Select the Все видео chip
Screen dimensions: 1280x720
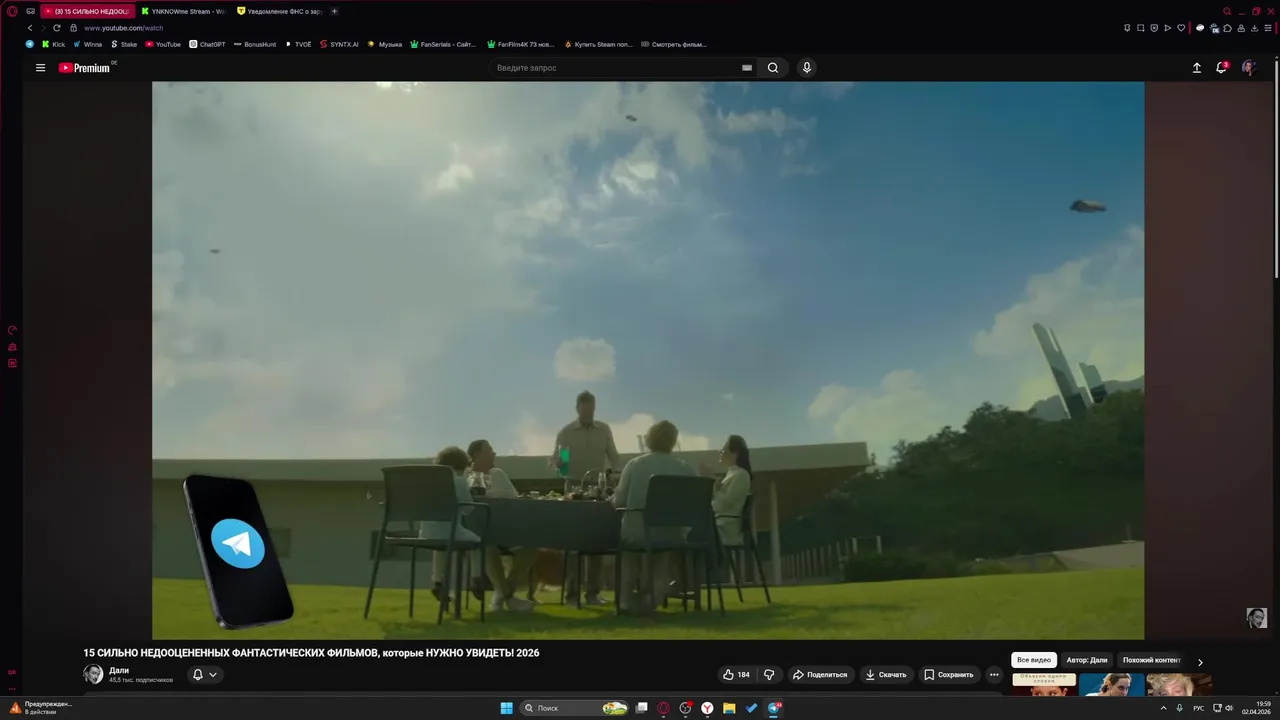[x=1034, y=660]
